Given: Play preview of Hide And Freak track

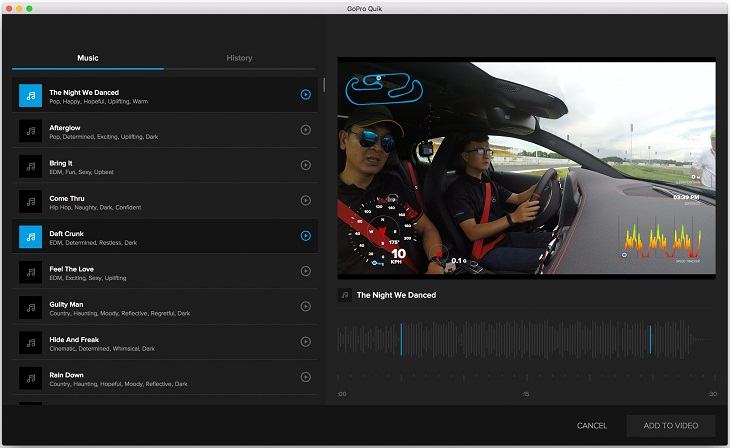Looking at the screenshot, I should [305, 342].
